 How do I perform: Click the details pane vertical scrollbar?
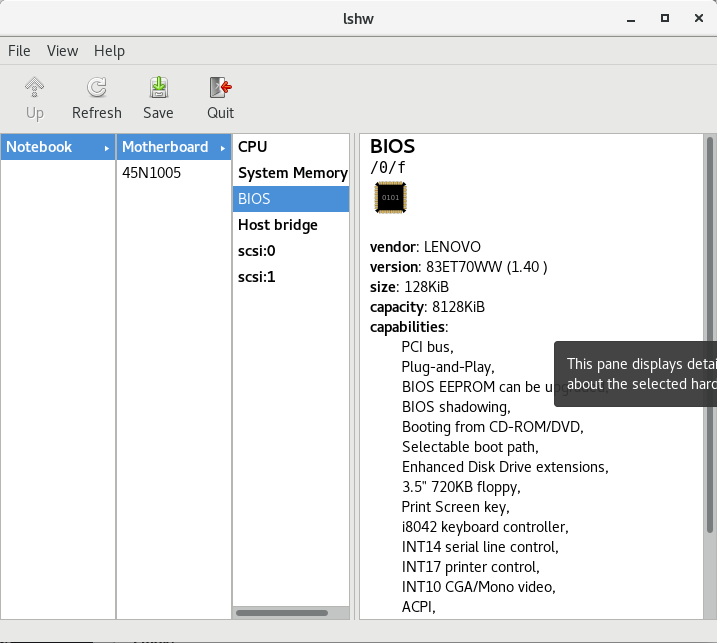point(710,335)
